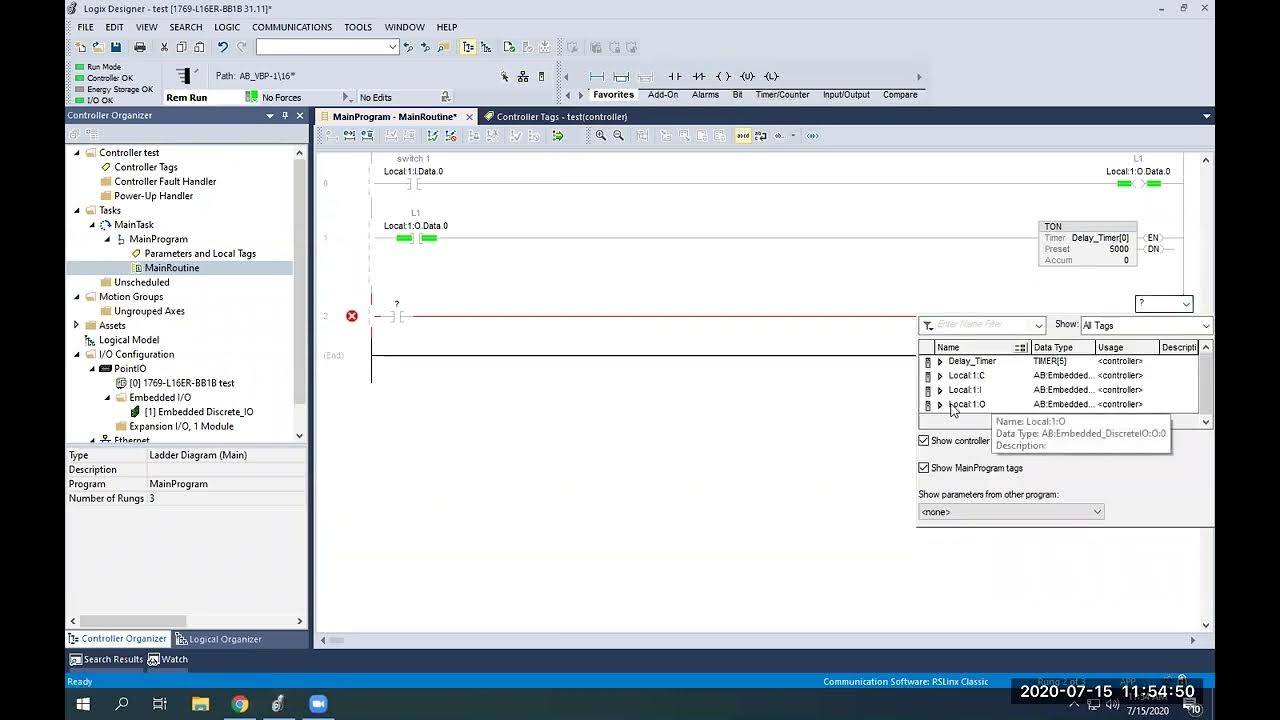Click the Cut scissors icon
The width and height of the screenshot is (1280, 720).
tap(164, 47)
